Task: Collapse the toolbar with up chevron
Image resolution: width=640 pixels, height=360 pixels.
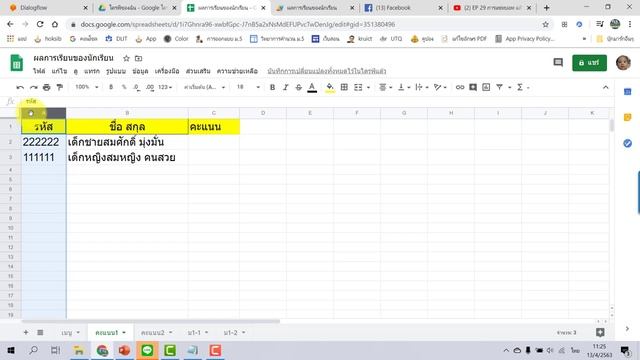Action: (605, 87)
